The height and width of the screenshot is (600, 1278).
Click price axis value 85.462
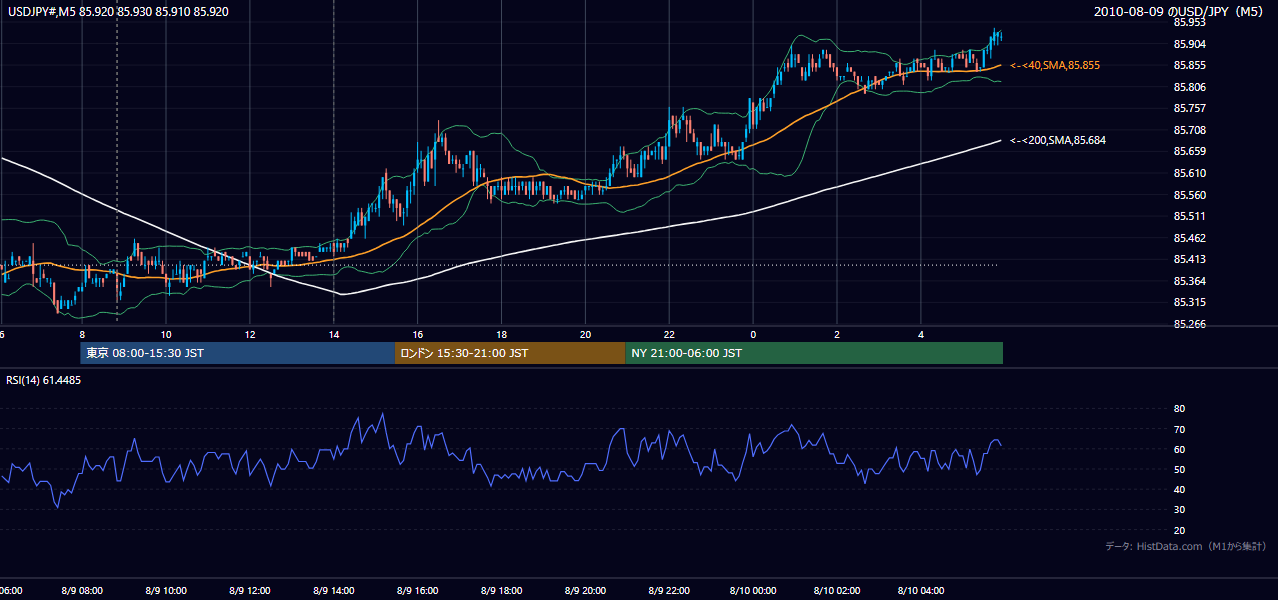click(x=1189, y=238)
